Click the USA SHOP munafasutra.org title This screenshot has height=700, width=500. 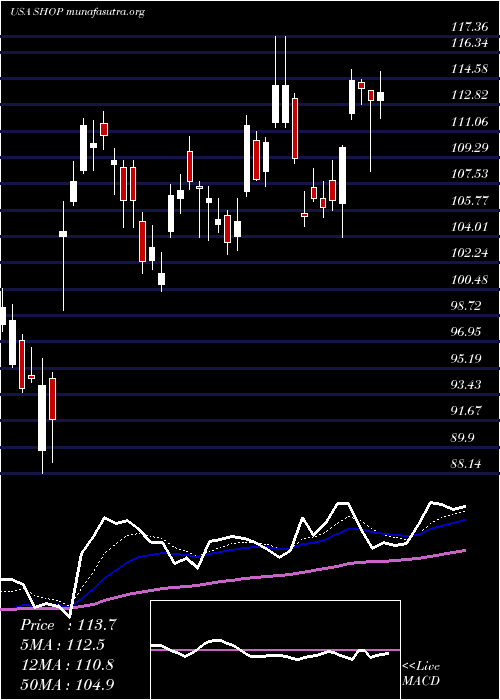click(77, 12)
